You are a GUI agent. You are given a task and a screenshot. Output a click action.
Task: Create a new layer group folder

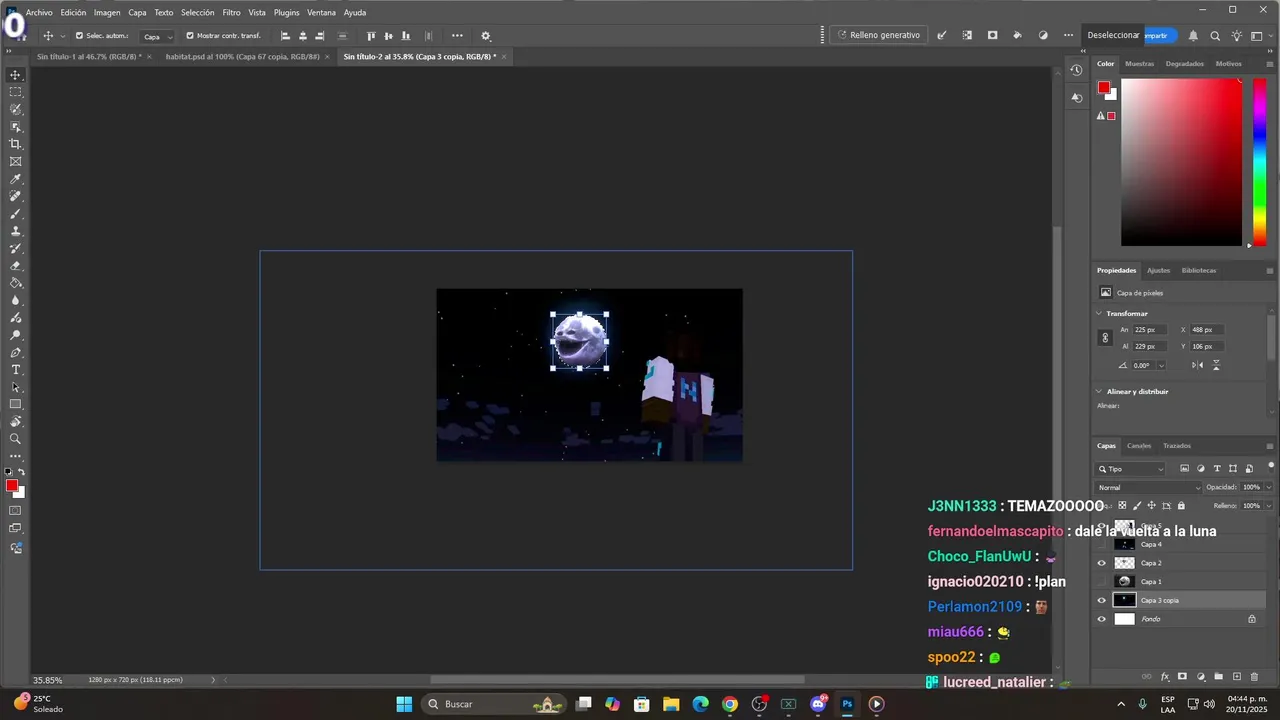pyautogui.click(x=1219, y=677)
